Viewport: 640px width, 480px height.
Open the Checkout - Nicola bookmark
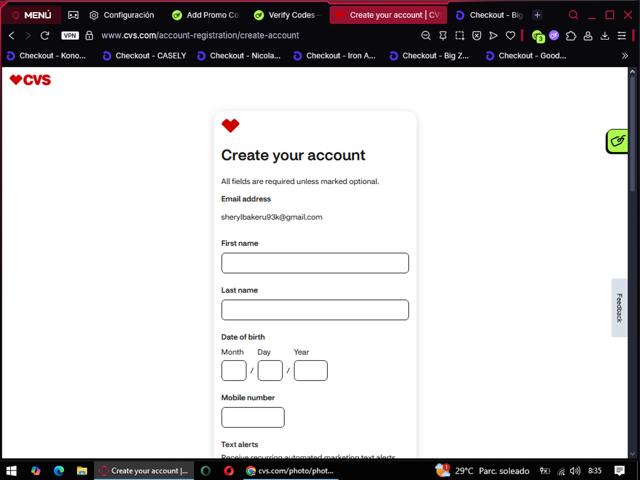239,56
